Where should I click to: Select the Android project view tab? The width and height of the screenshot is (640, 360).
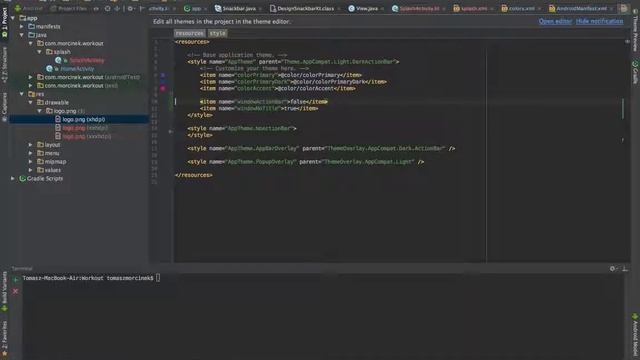coord(29,8)
